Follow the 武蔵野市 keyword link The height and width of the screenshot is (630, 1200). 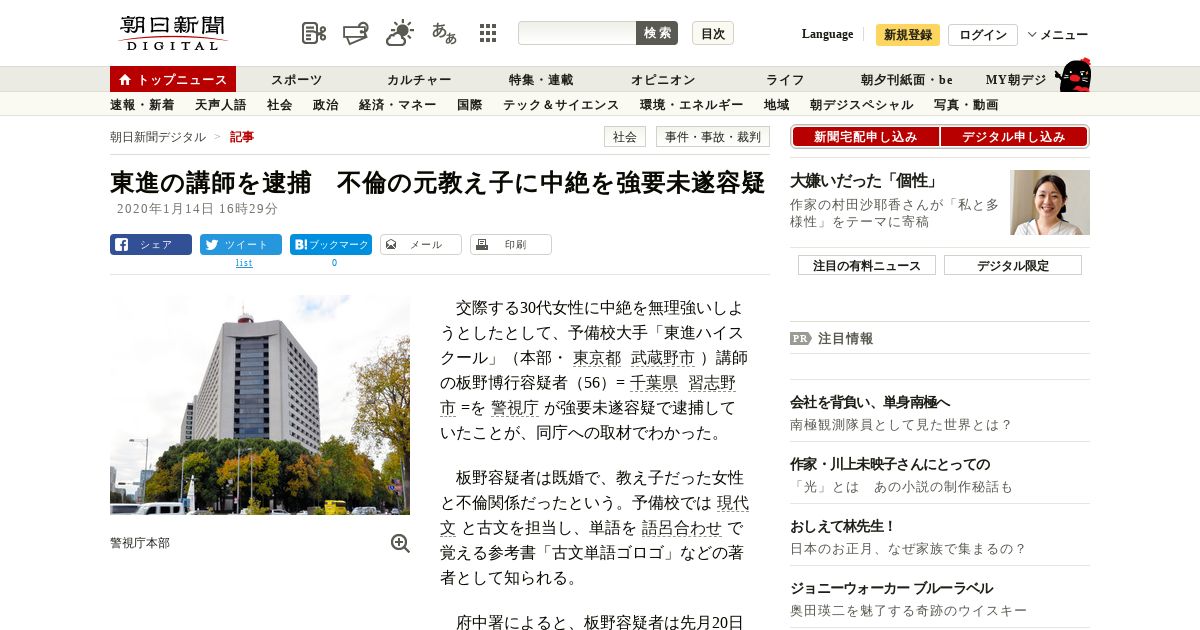(663, 358)
